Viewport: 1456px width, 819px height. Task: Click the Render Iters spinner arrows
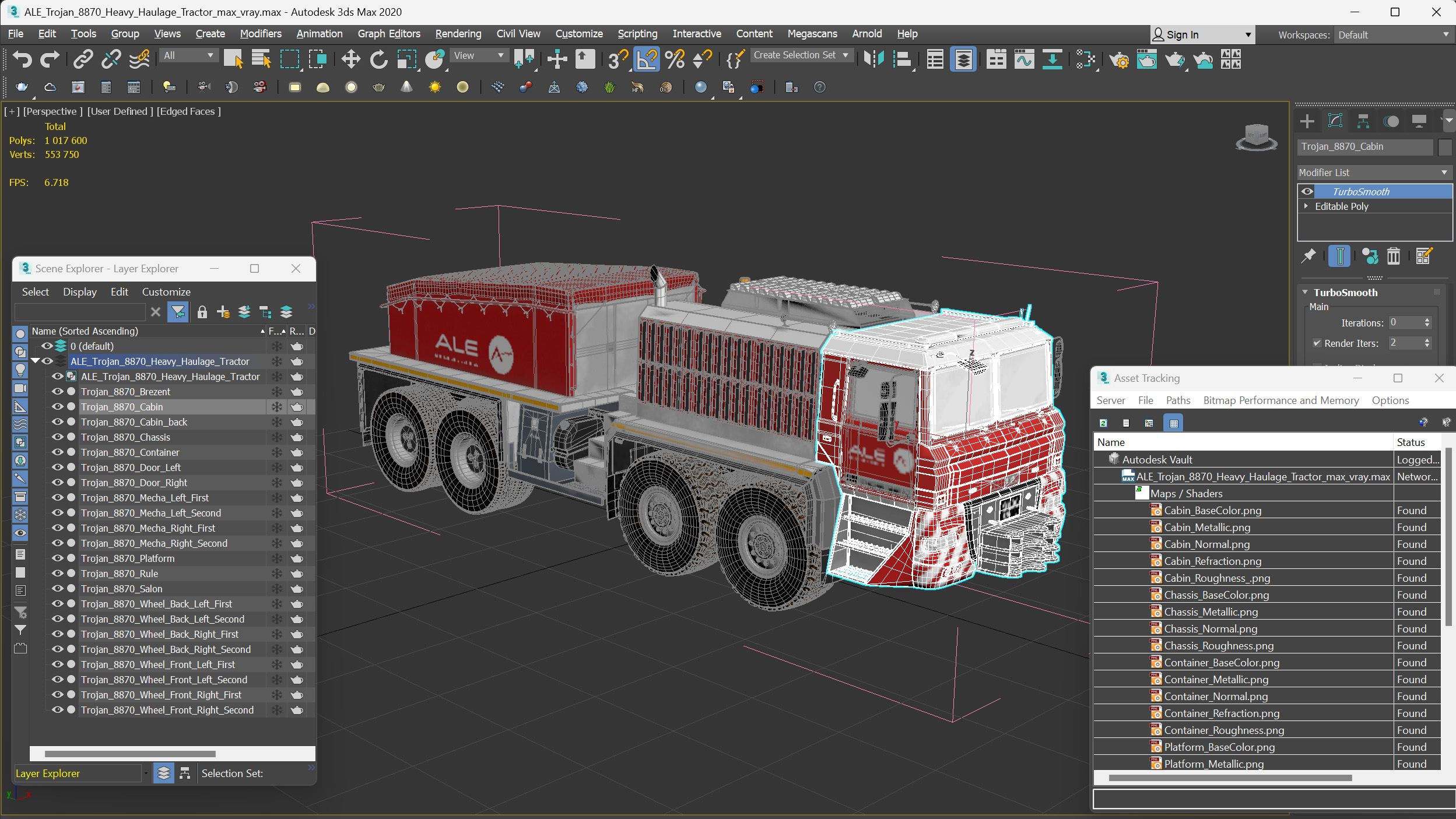pyautogui.click(x=1427, y=343)
